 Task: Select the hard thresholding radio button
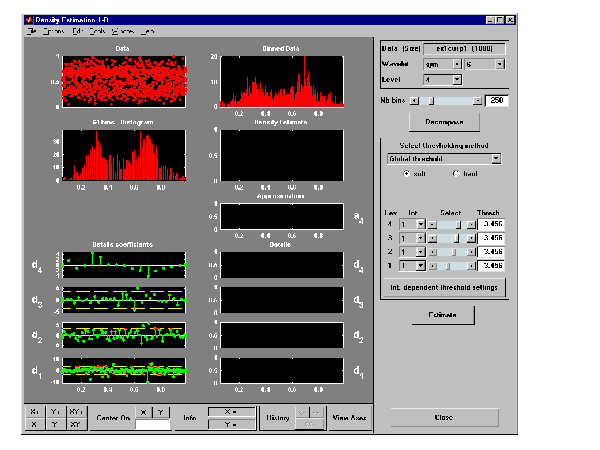[457, 173]
